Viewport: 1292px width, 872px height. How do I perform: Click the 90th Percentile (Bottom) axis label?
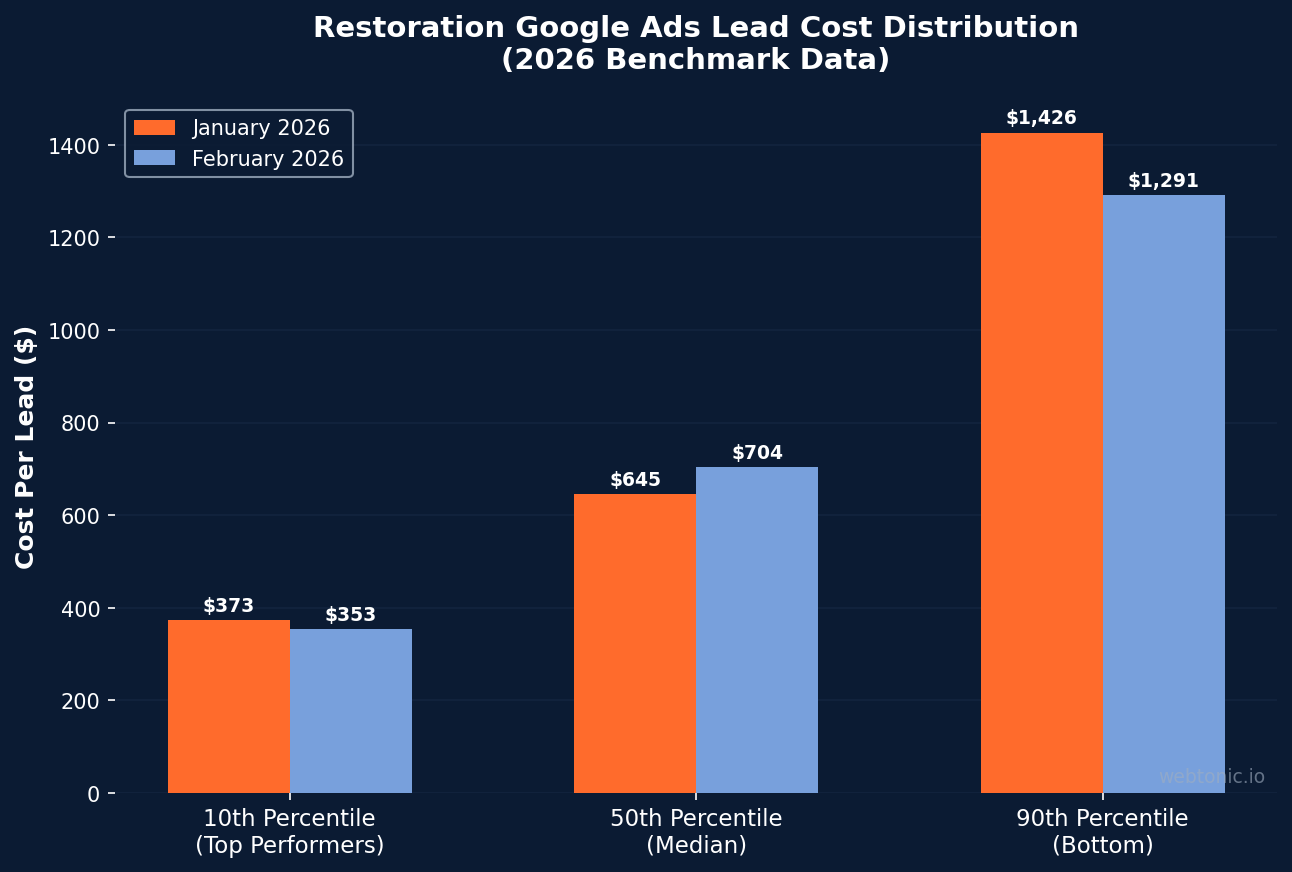(1103, 832)
